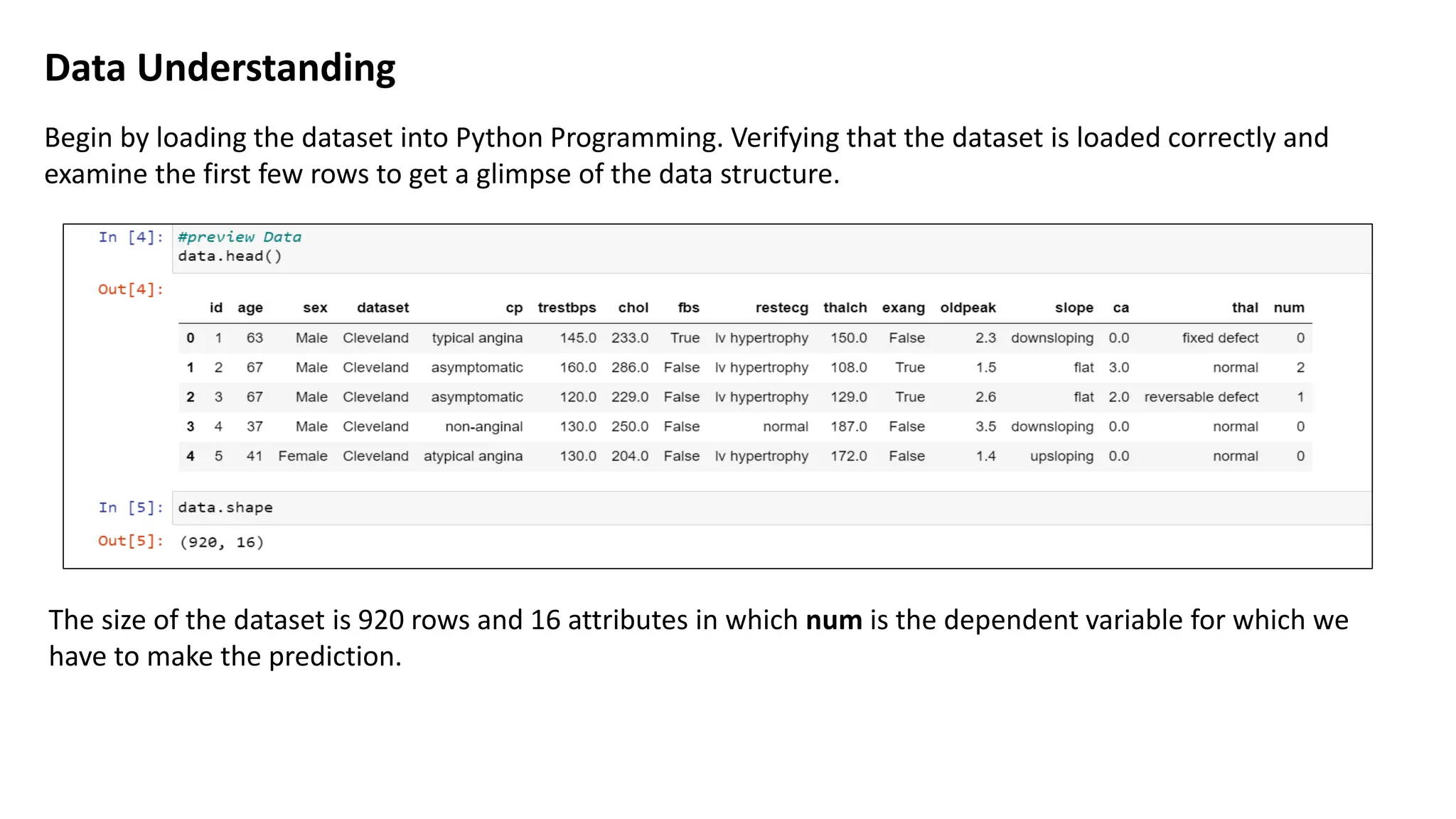Click the 'non-anginal' cell
1456x819 pixels.
pyautogui.click(x=483, y=427)
